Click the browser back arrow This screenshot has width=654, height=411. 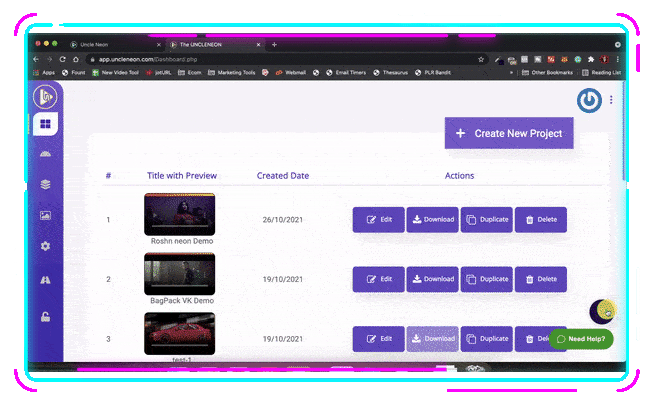[36, 59]
